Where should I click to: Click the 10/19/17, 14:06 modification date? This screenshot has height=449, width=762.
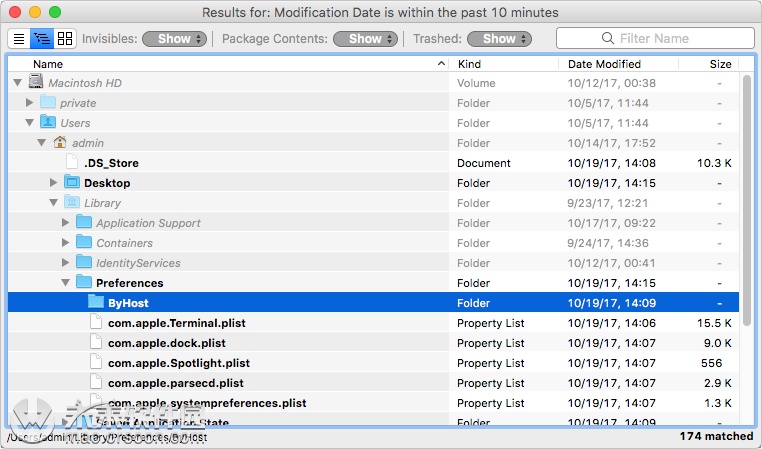click(612, 323)
